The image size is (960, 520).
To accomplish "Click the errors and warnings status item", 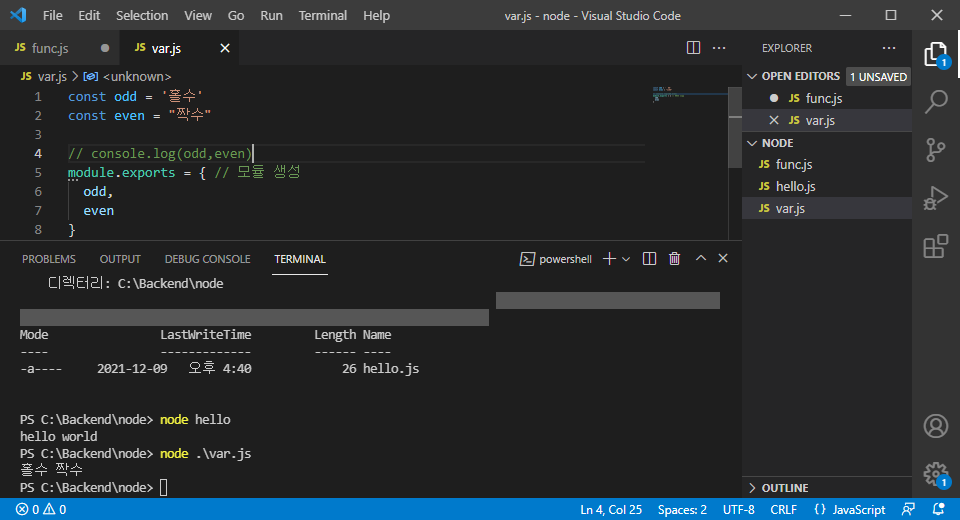I will tap(41, 510).
